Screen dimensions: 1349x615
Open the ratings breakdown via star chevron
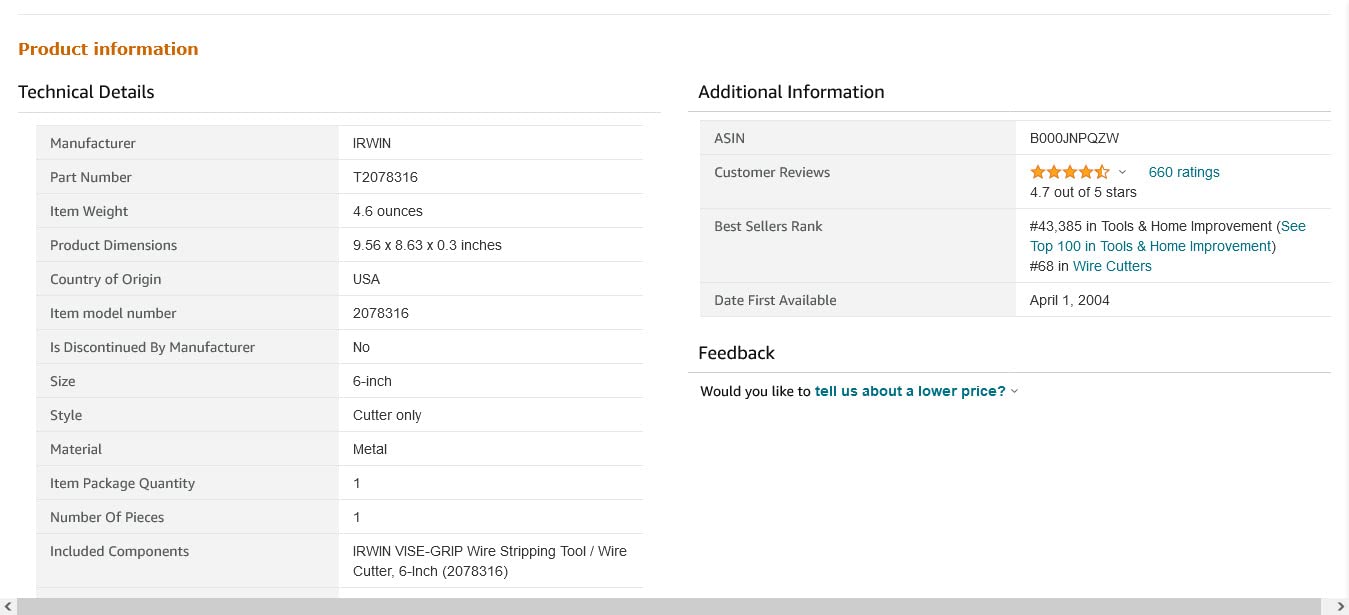coord(1122,172)
